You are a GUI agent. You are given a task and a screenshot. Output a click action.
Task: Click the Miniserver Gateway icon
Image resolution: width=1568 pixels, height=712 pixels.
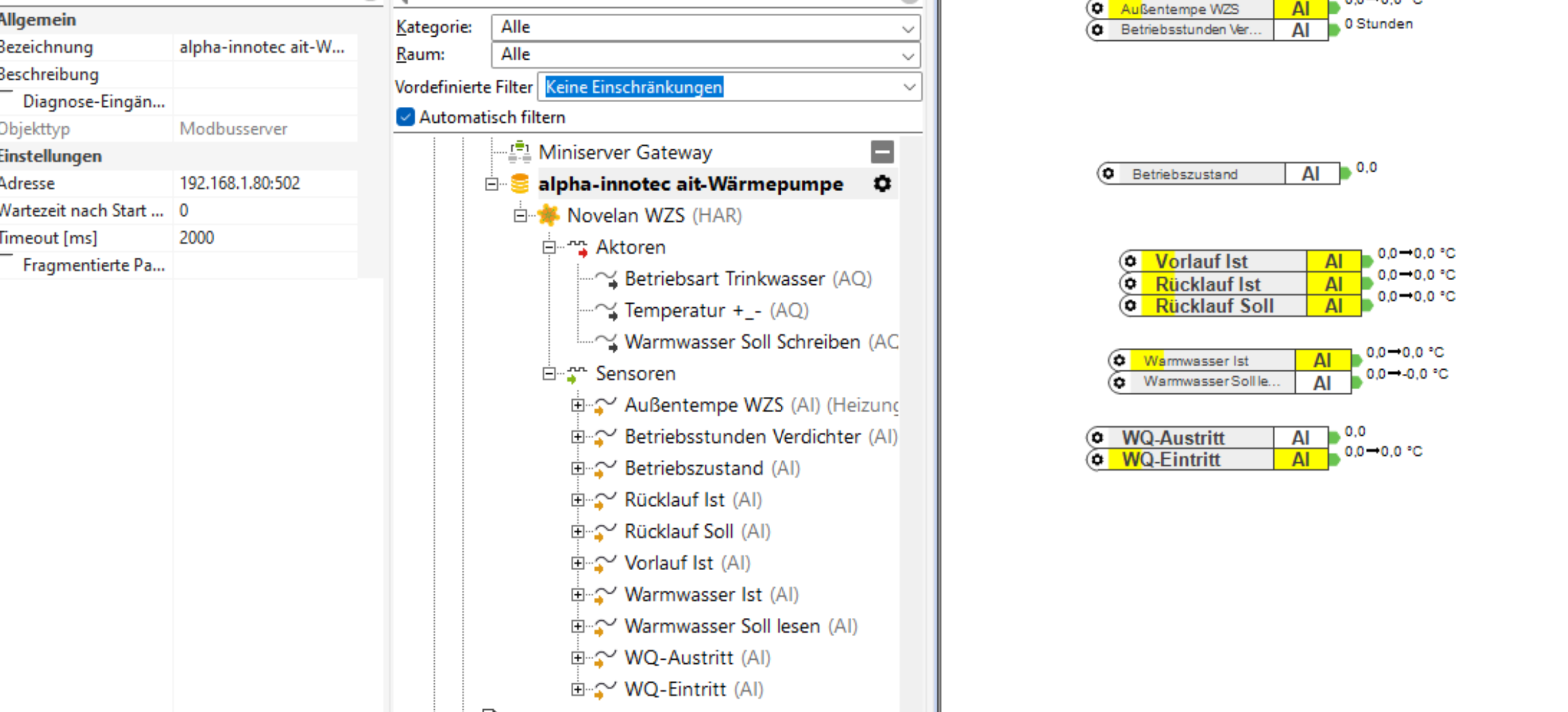pyautogui.click(x=519, y=152)
